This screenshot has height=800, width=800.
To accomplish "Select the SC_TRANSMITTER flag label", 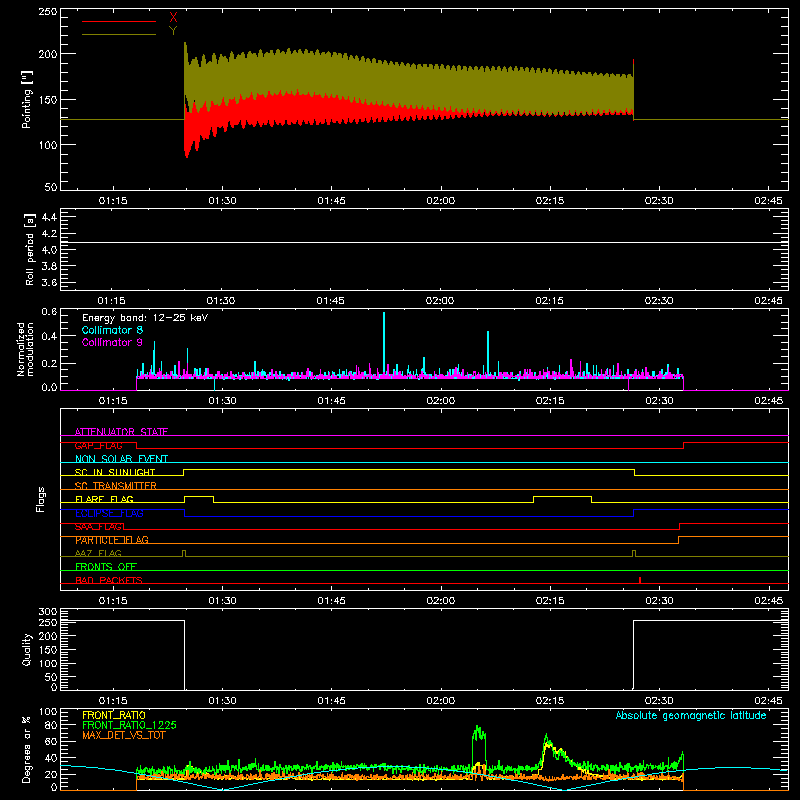I will 116,486.
